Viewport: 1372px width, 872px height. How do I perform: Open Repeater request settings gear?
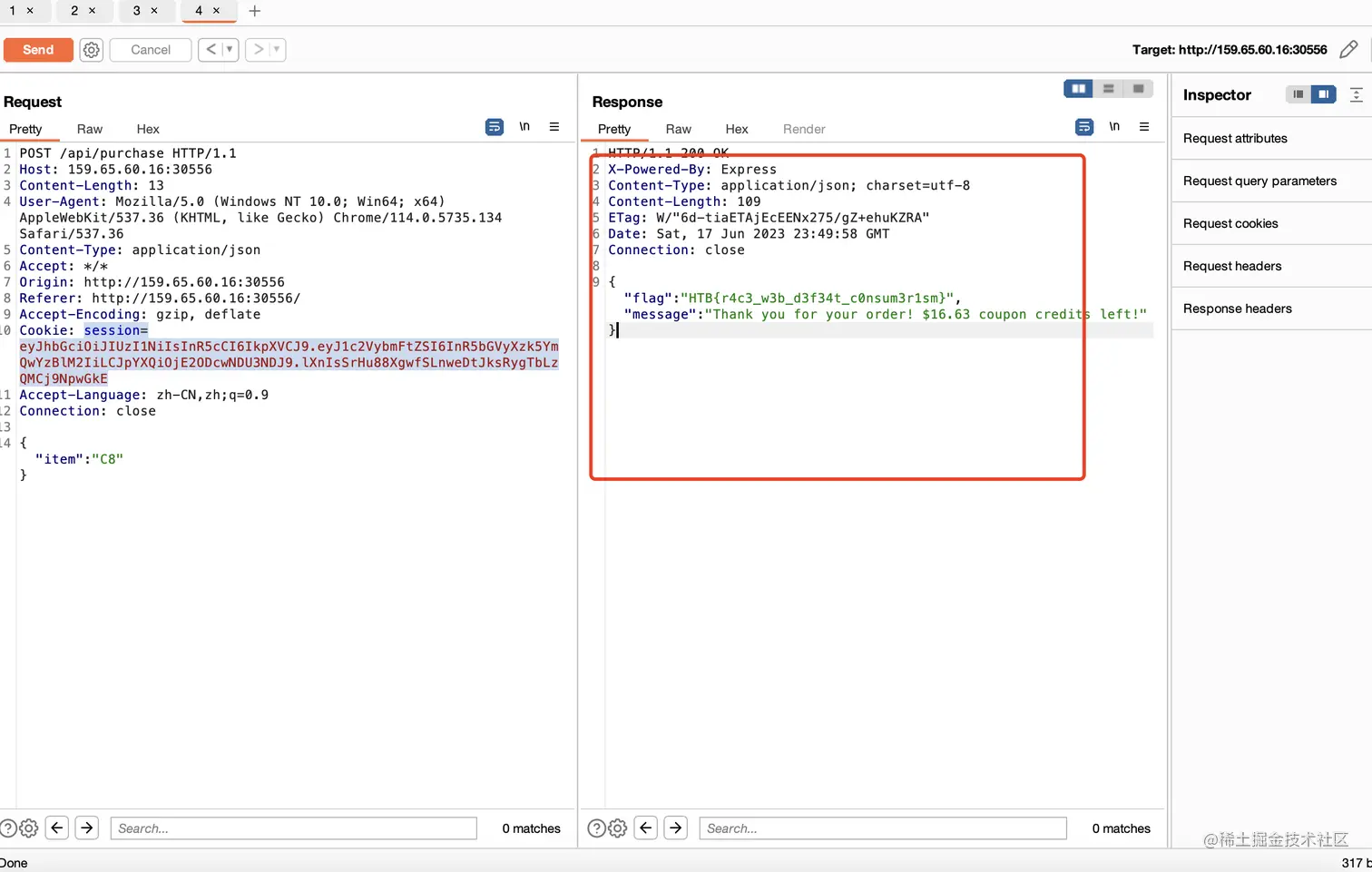(92, 50)
